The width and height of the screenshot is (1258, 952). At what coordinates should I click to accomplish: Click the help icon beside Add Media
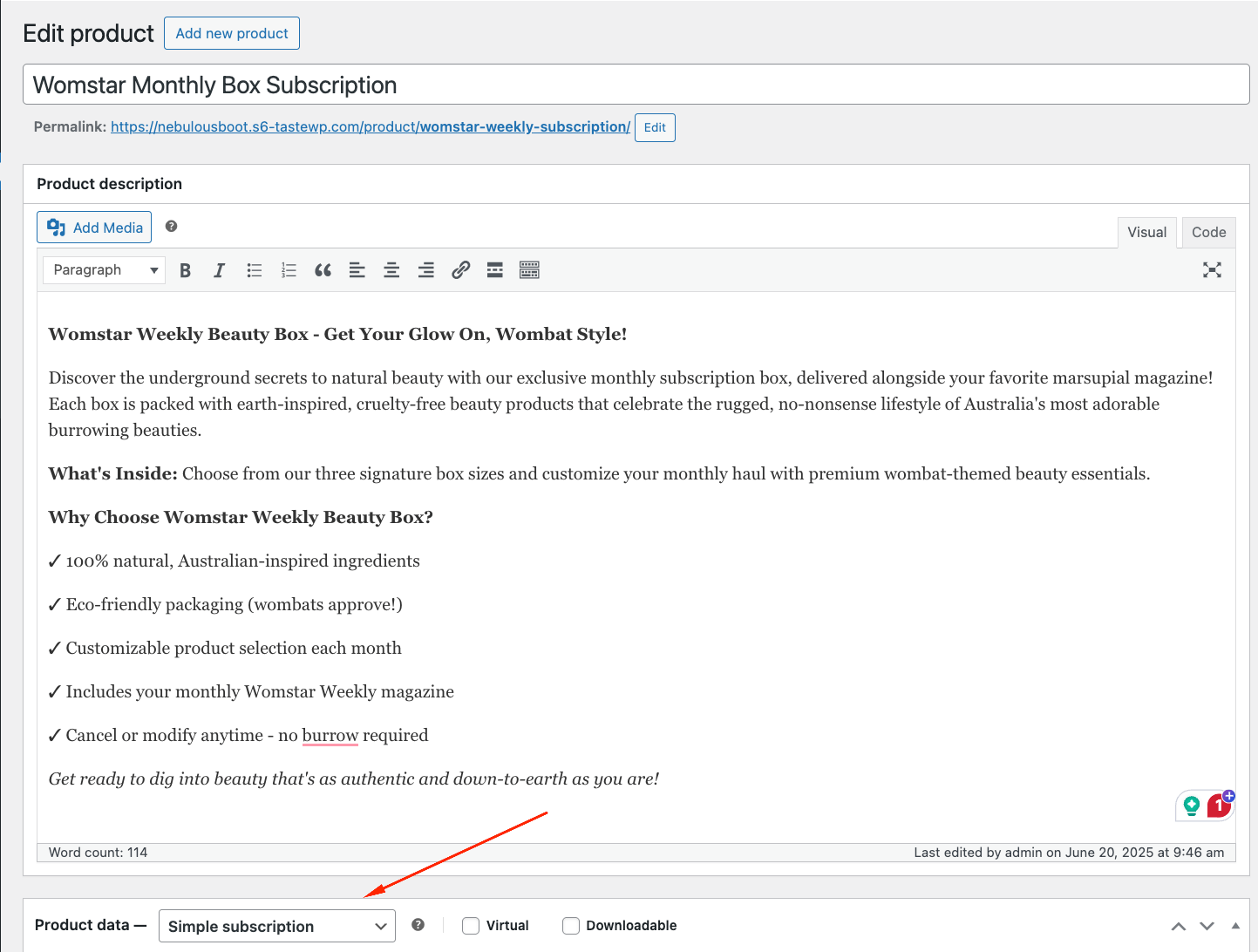(x=172, y=227)
